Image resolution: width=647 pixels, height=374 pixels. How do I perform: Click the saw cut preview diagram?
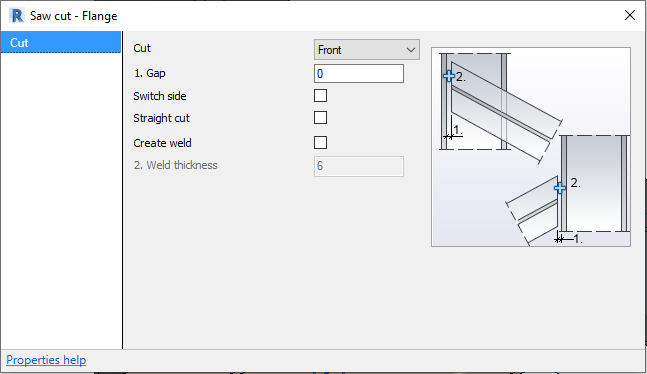(531, 147)
